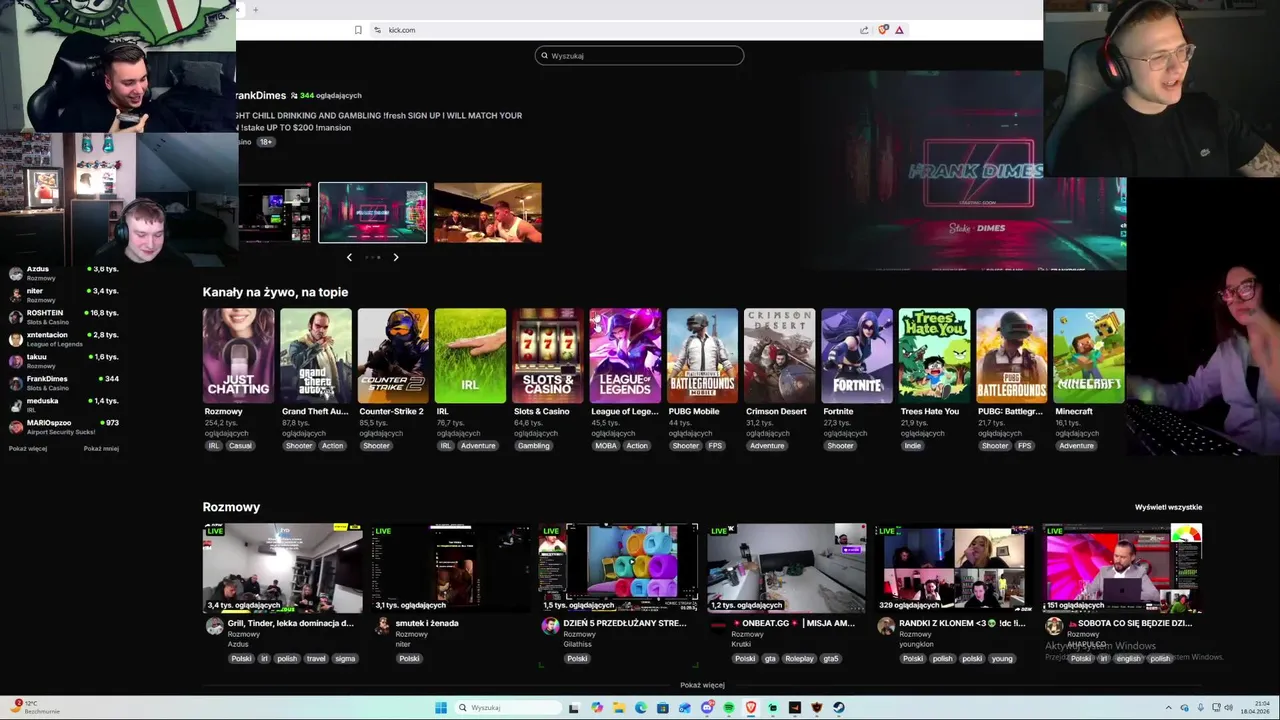Open takuu avatar in the sidebar

(15, 361)
